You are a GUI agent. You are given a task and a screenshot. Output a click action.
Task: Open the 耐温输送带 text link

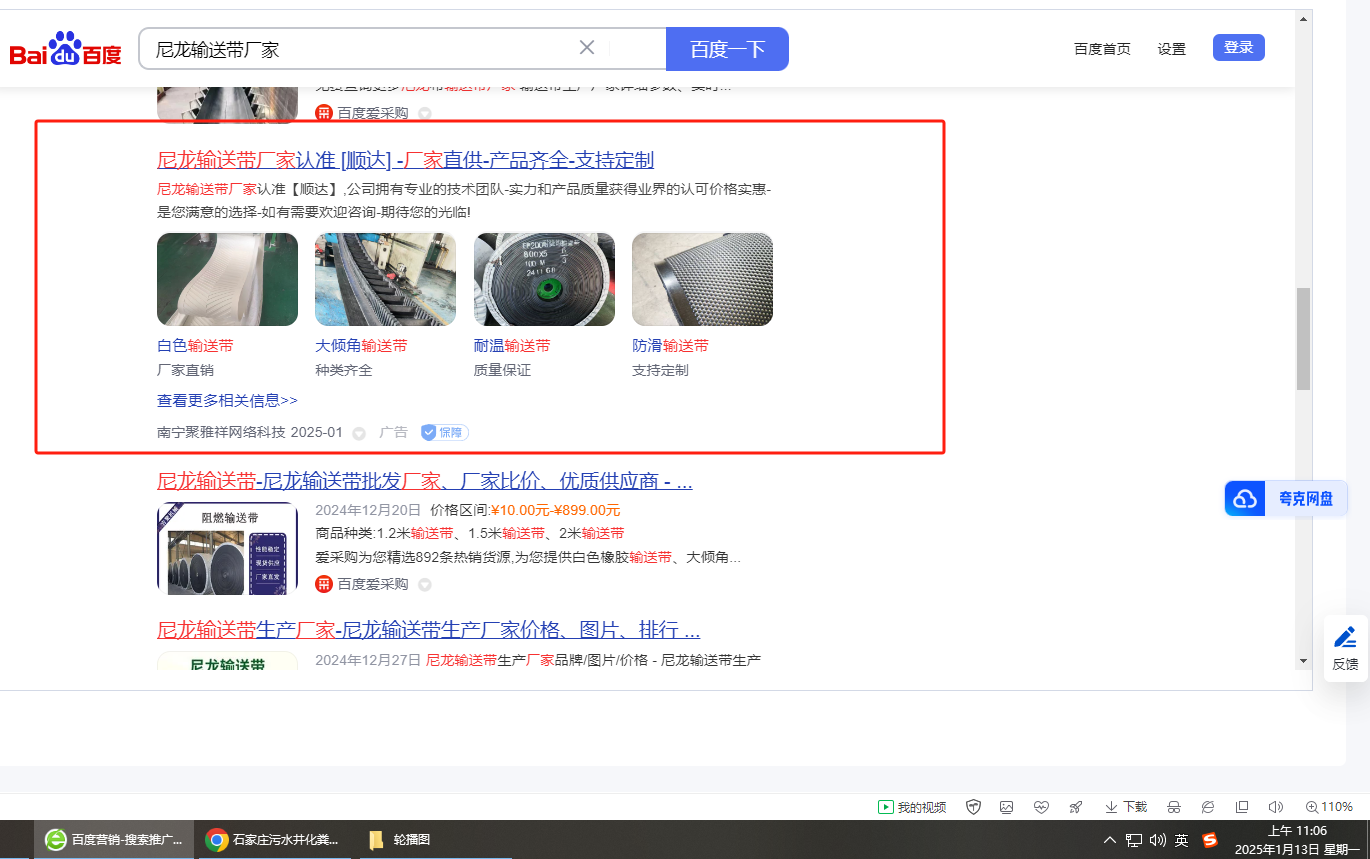(x=512, y=346)
